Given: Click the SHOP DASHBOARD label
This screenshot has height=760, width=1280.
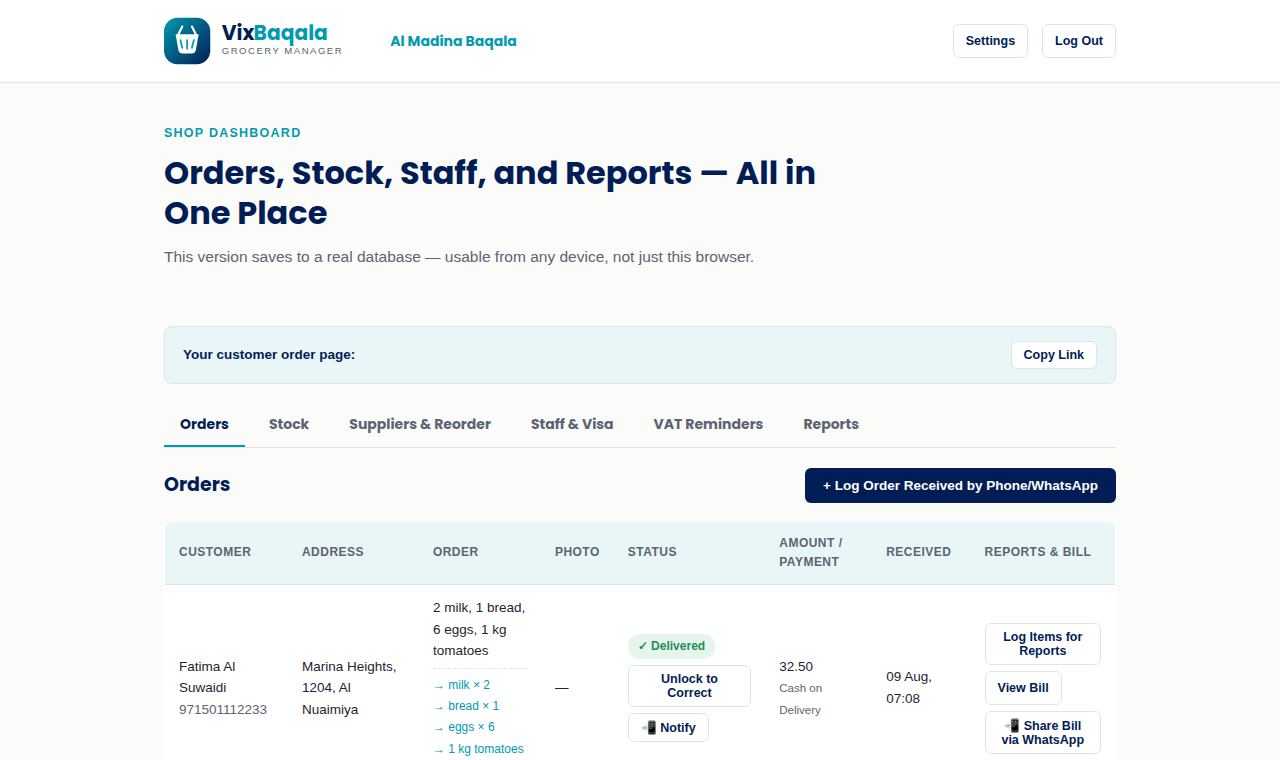Looking at the screenshot, I should 232,133.
